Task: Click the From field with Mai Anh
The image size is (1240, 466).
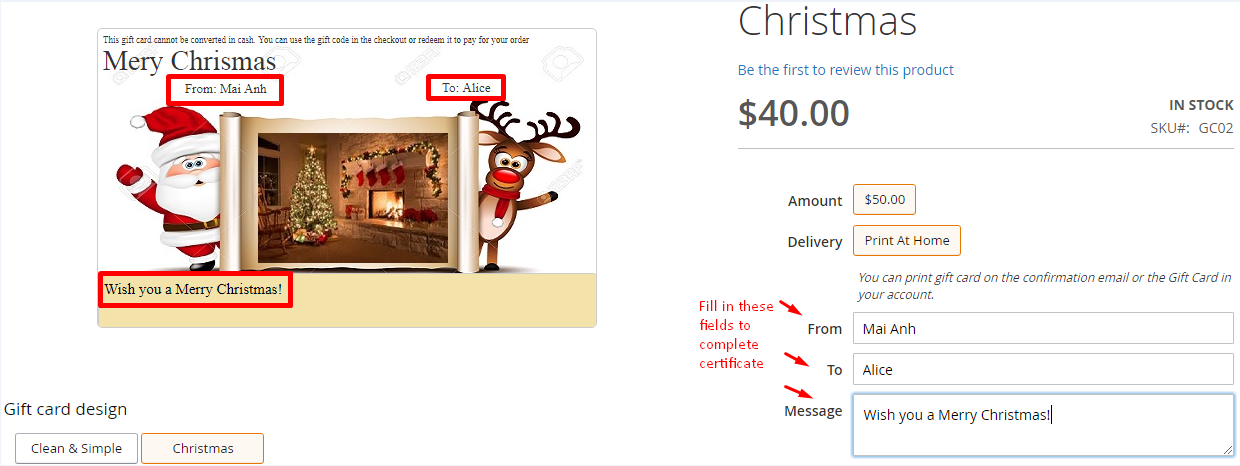Action: pos(1043,328)
